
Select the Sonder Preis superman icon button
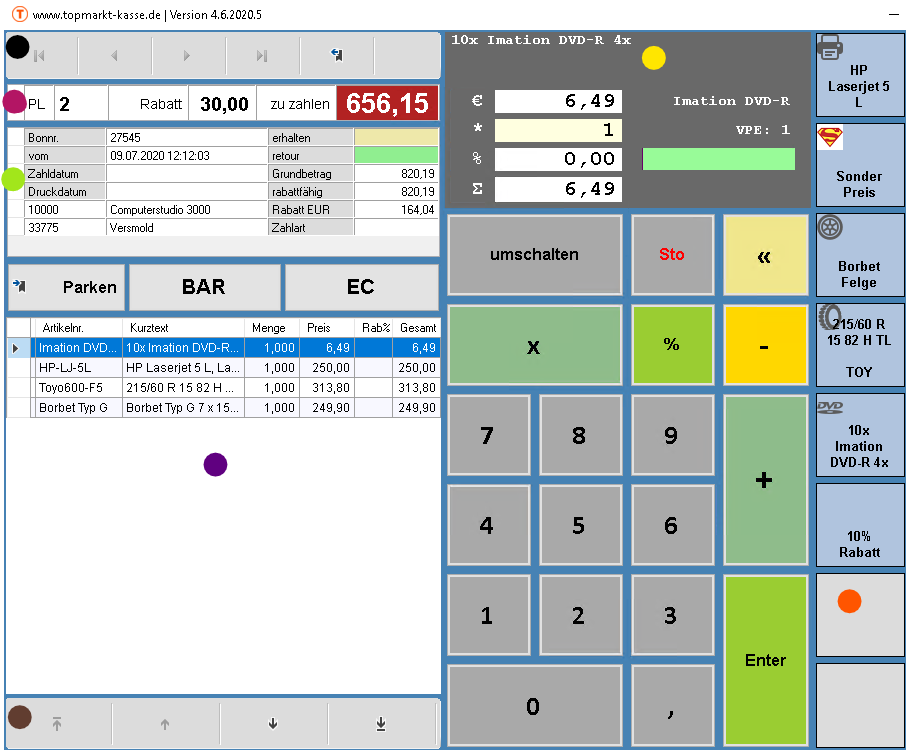(x=859, y=165)
